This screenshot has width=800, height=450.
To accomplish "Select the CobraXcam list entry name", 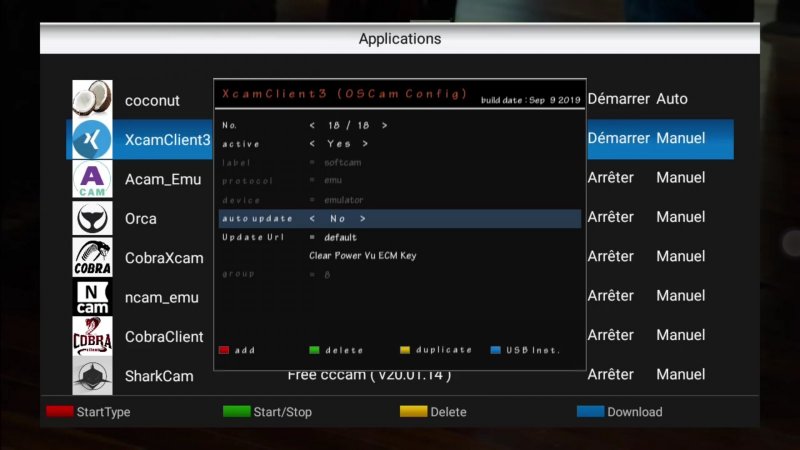I will (164, 258).
